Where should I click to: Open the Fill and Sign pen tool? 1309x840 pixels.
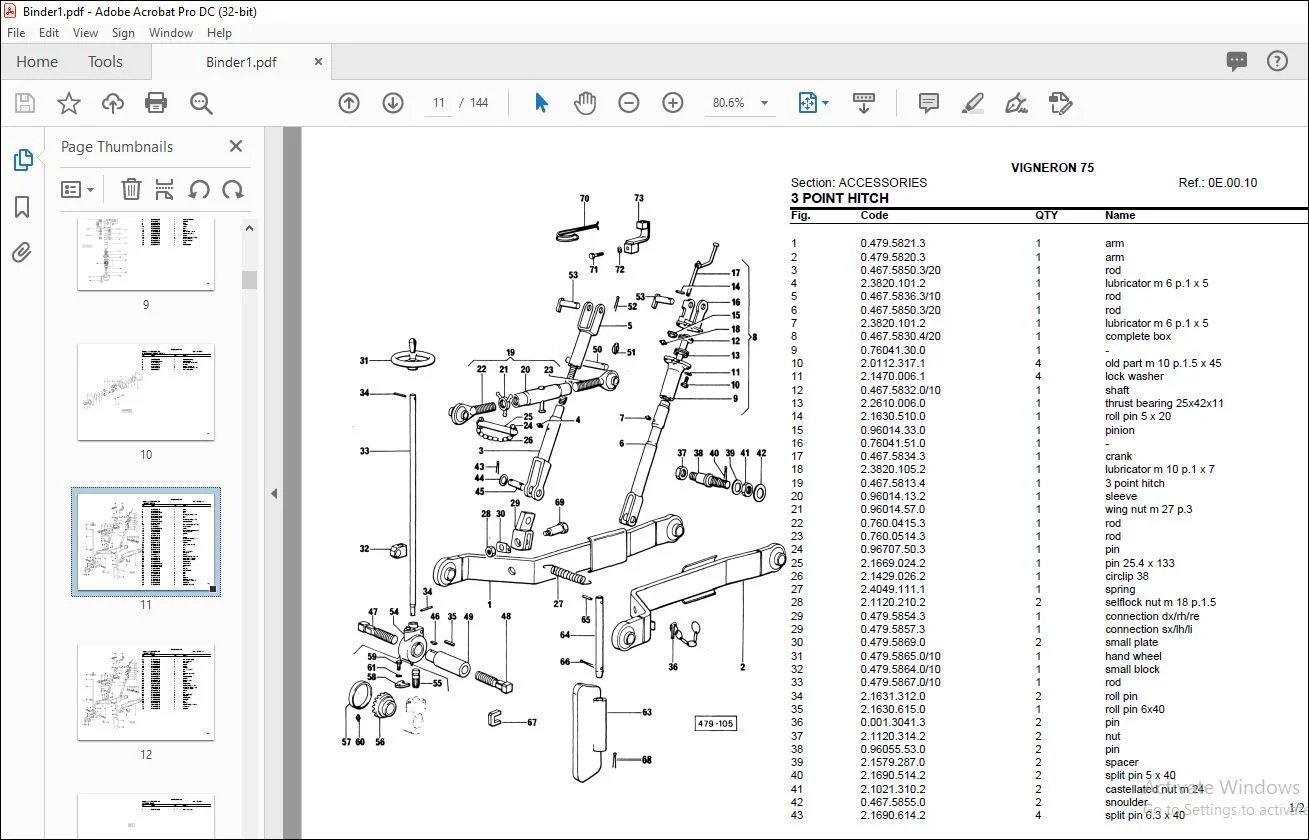(1016, 103)
